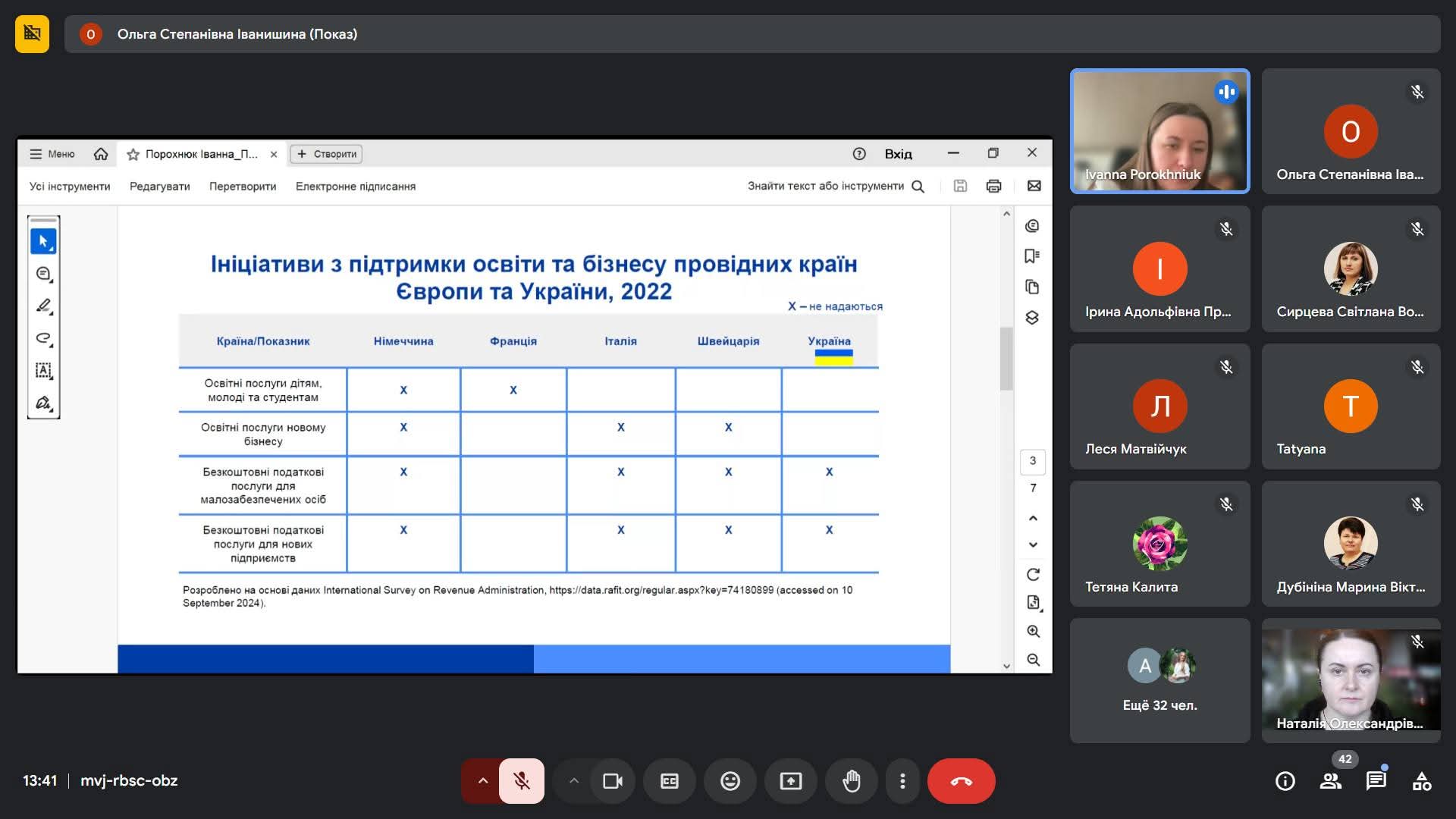Raise your hand

(851, 780)
